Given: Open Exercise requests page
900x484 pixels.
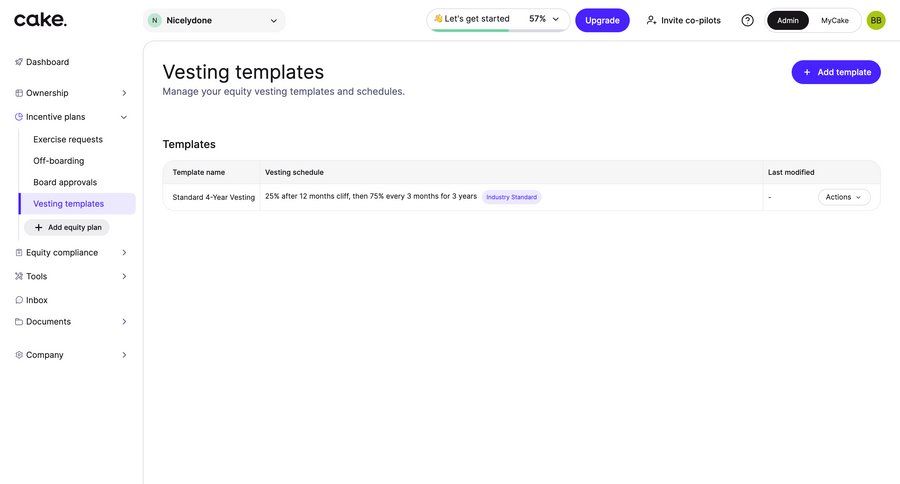Looking at the screenshot, I should coord(68,140).
